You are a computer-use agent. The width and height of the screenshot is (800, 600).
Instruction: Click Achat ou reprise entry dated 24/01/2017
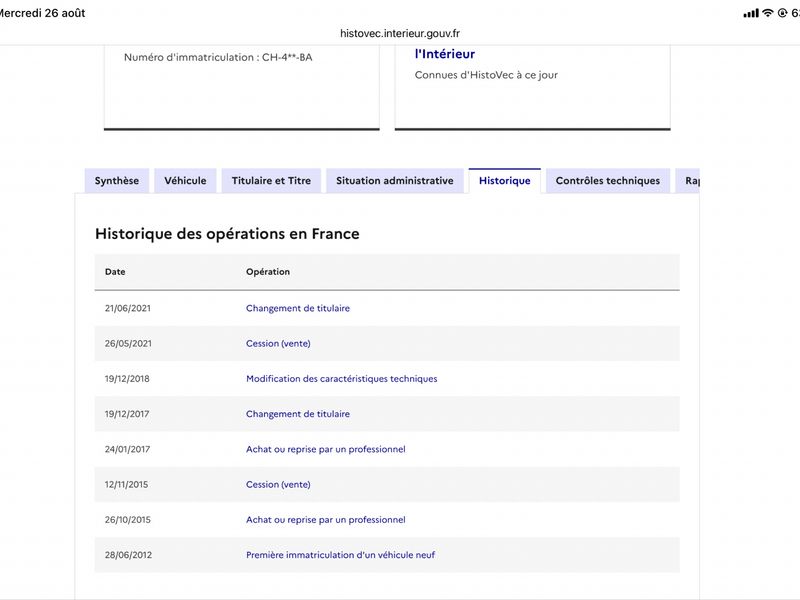tap(326, 449)
